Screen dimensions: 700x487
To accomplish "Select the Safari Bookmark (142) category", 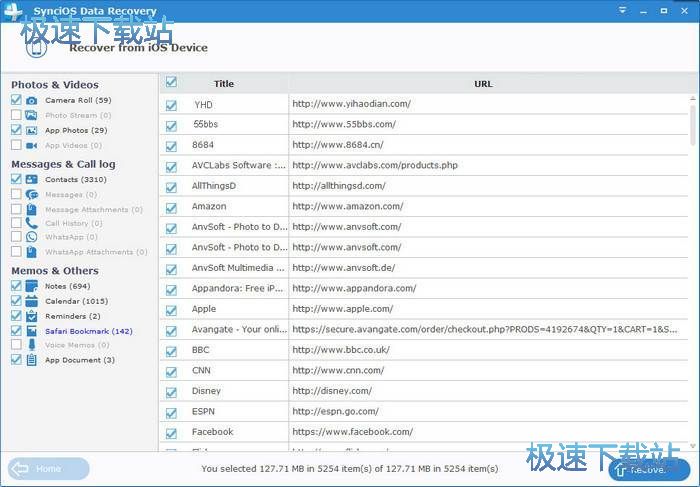I will coord(88,331).
